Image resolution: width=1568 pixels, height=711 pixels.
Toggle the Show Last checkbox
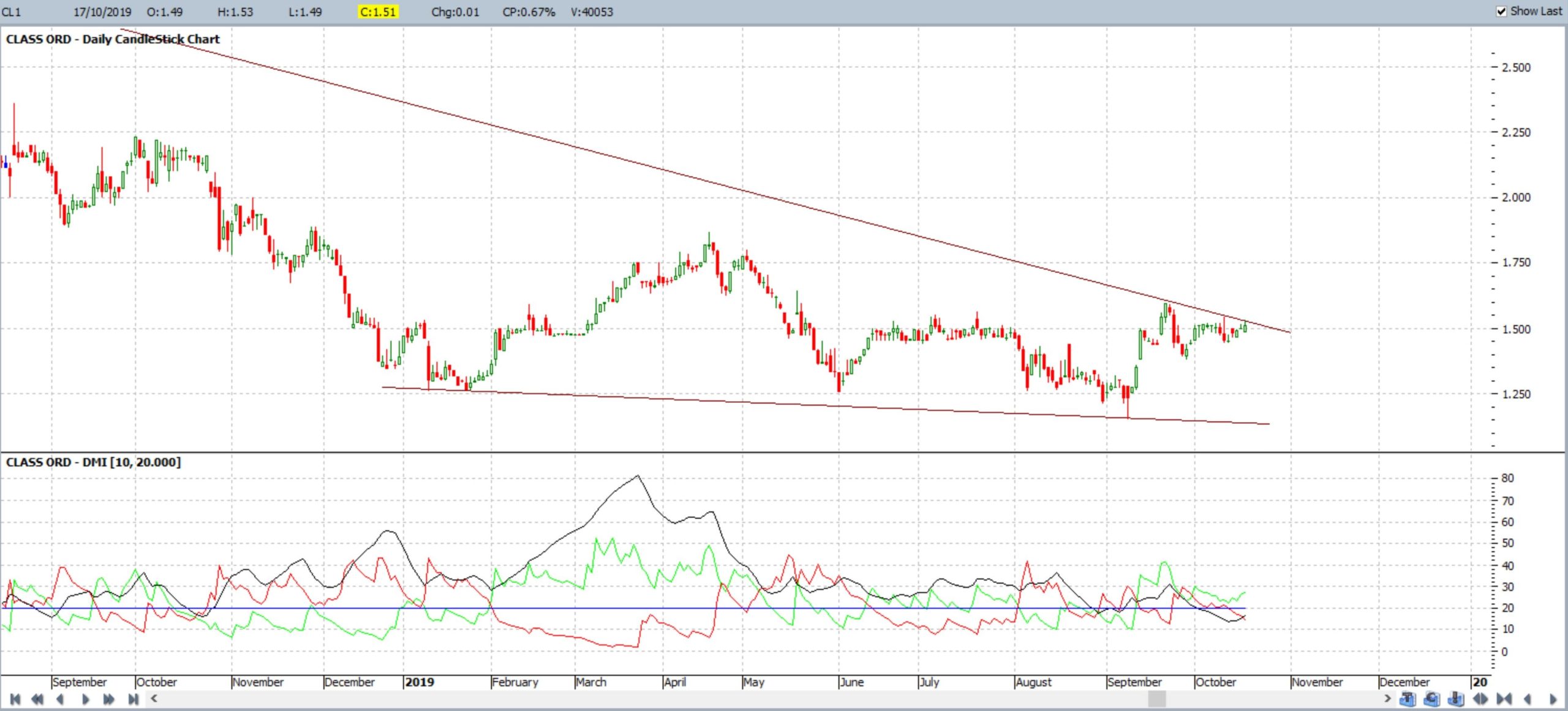tap(1501, 11)
